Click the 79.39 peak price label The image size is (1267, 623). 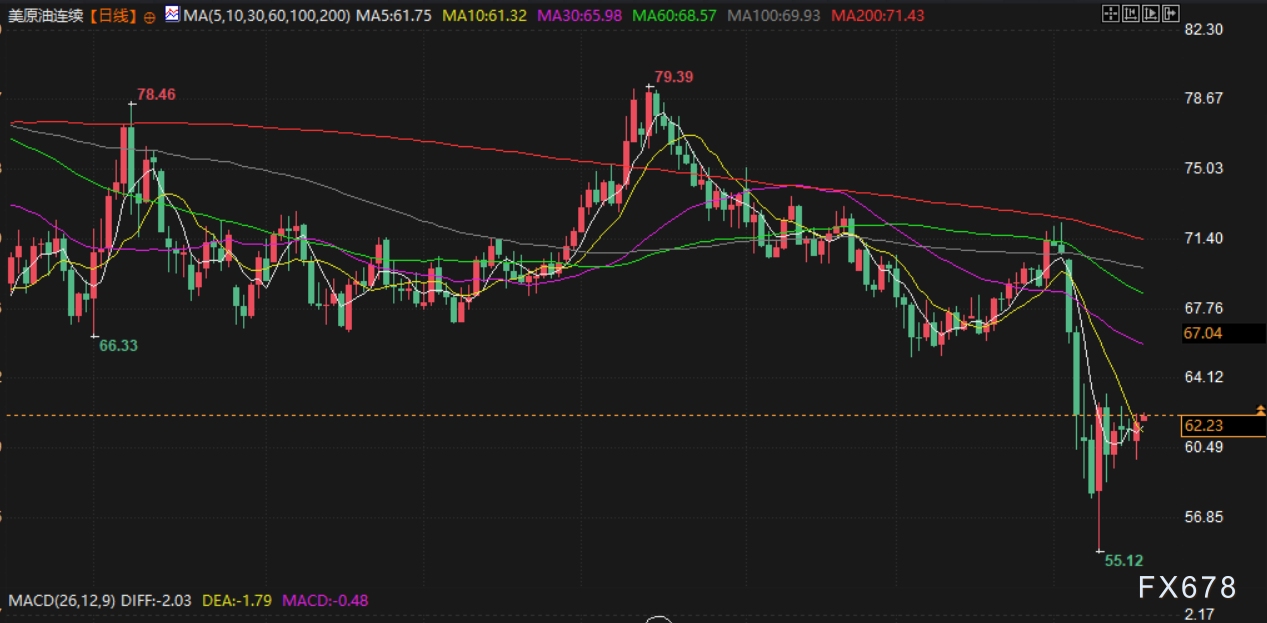point(674,76)
